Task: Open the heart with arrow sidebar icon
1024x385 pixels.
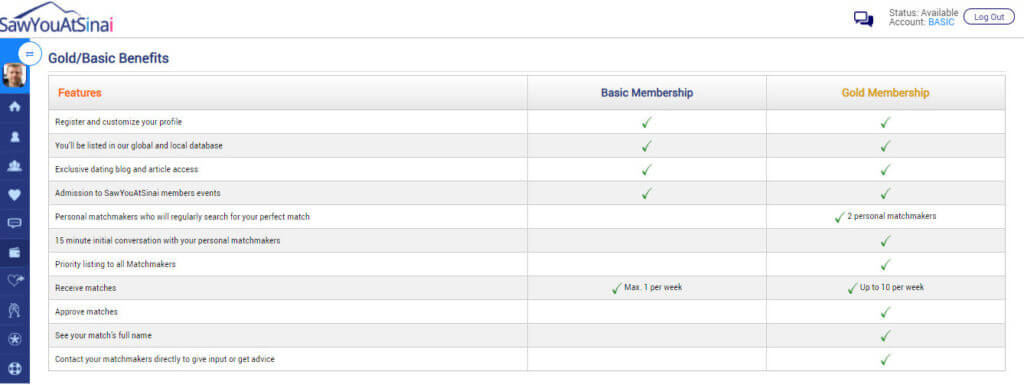Action: pos(14,281)
